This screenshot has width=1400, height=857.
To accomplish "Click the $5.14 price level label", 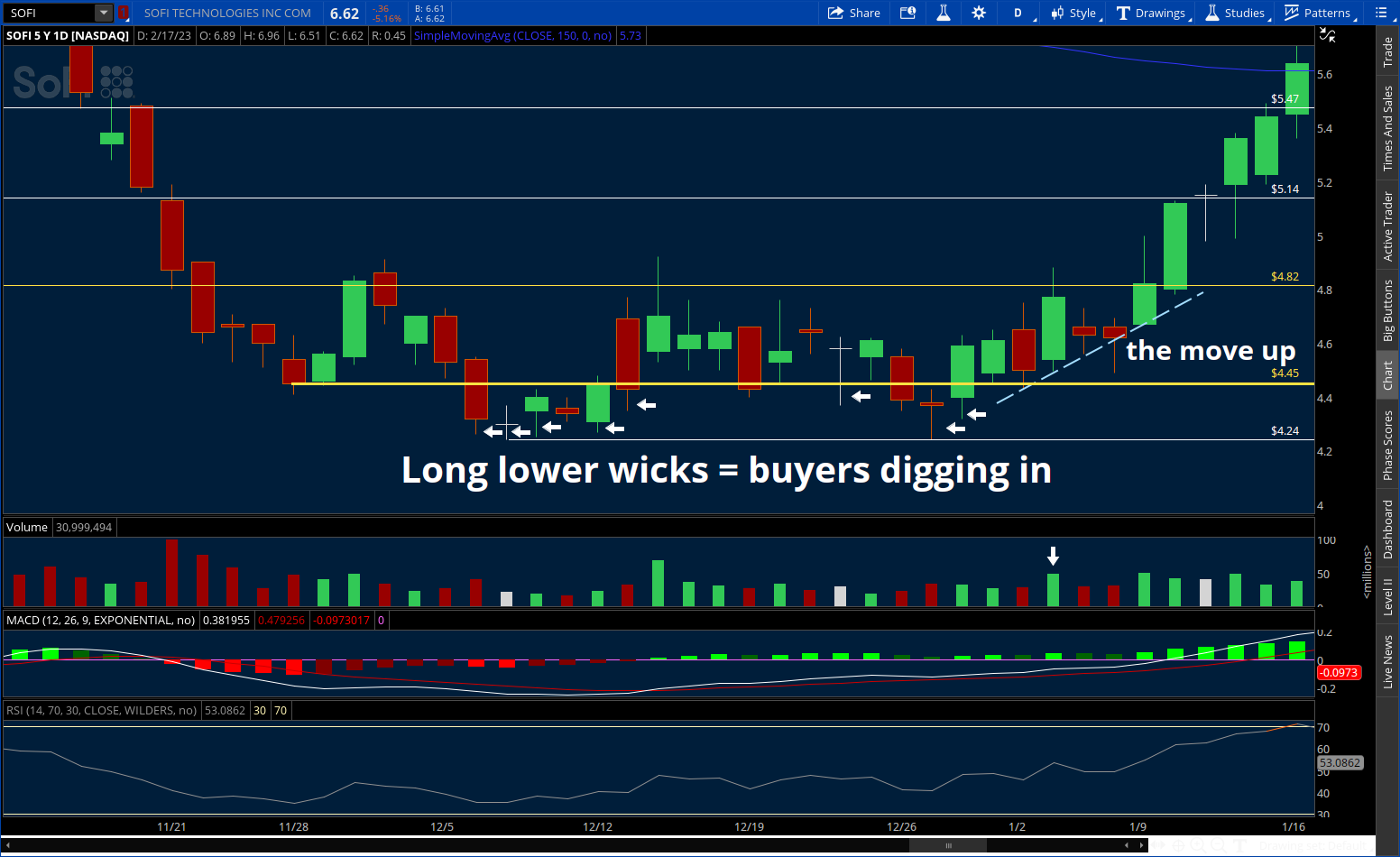I will pos(1285,189).
